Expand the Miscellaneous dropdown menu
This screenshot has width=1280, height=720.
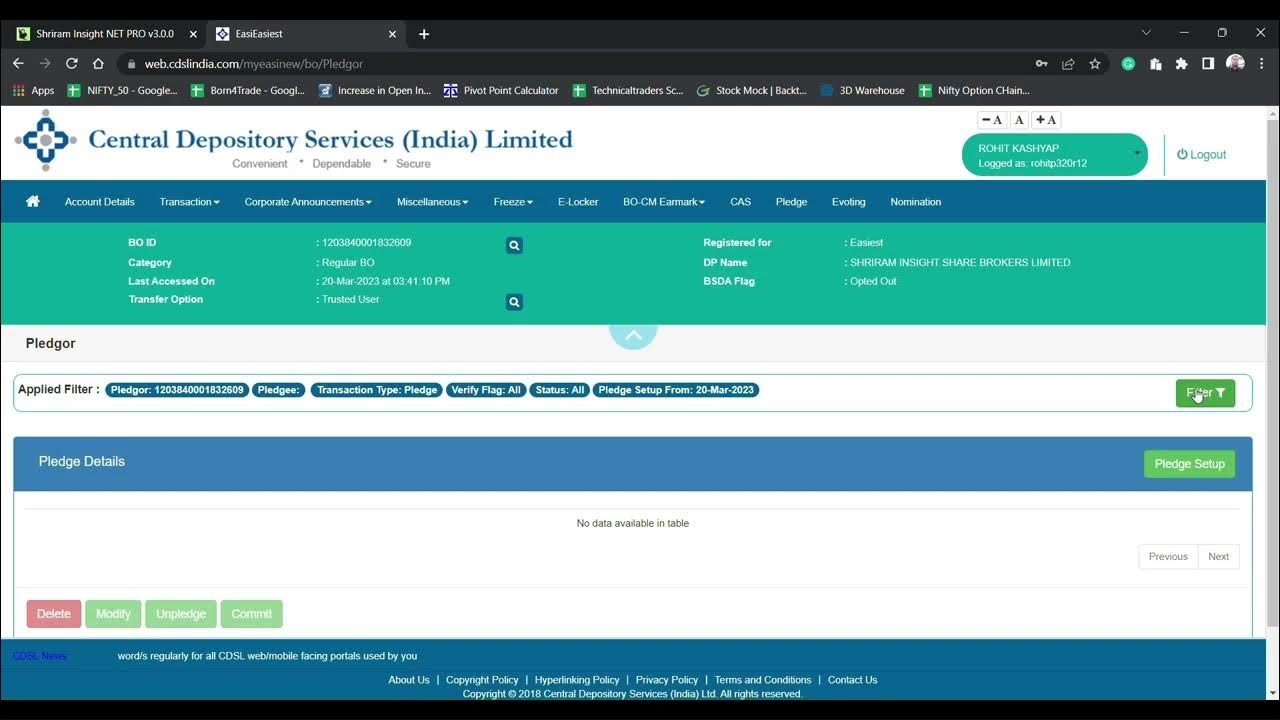tap(432, 202)
